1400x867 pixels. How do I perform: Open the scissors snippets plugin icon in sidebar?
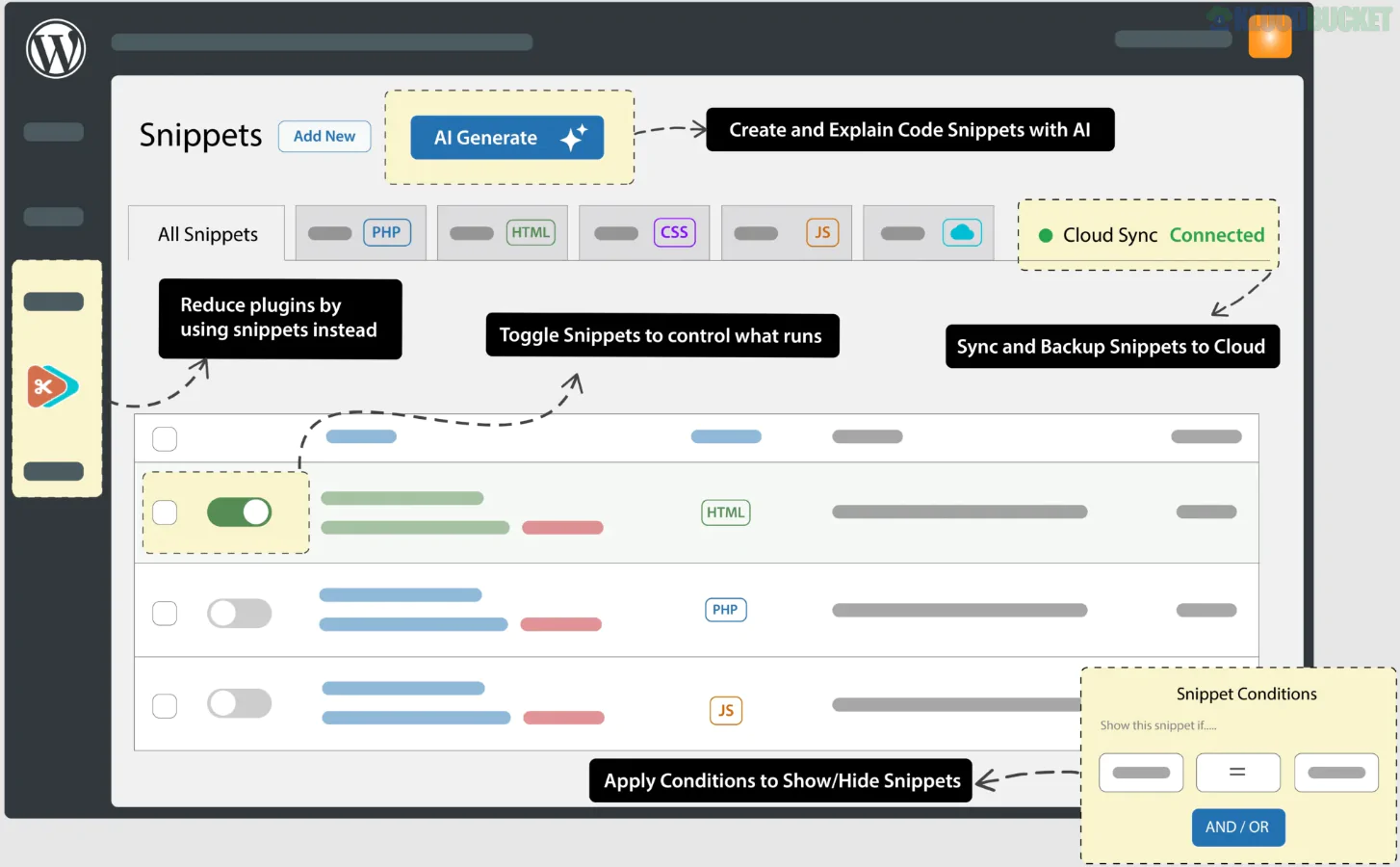coord(52,386)
